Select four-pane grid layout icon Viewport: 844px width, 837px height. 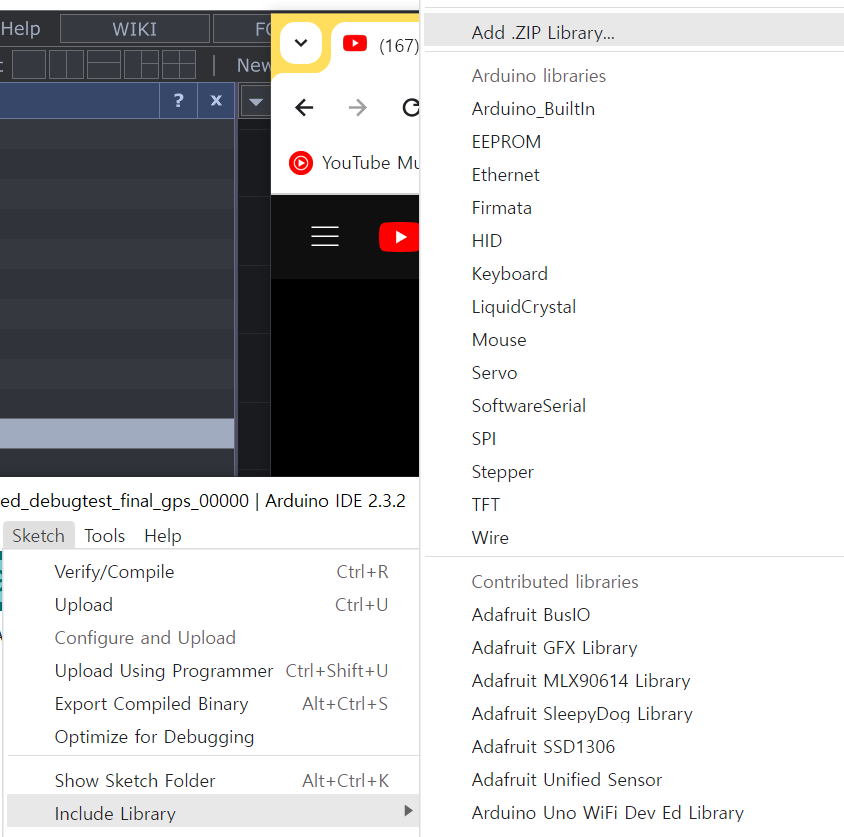(x=179, y=65)
